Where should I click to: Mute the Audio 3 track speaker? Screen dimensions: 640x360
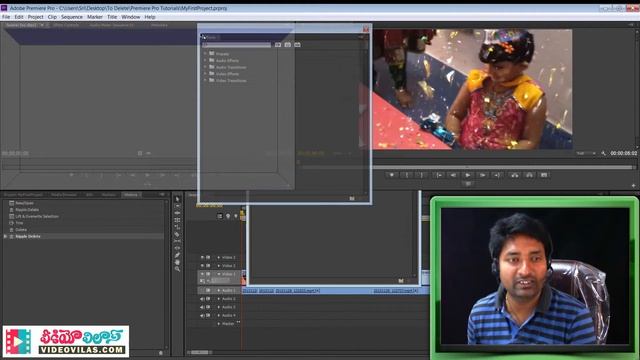(x=202, y=307)
